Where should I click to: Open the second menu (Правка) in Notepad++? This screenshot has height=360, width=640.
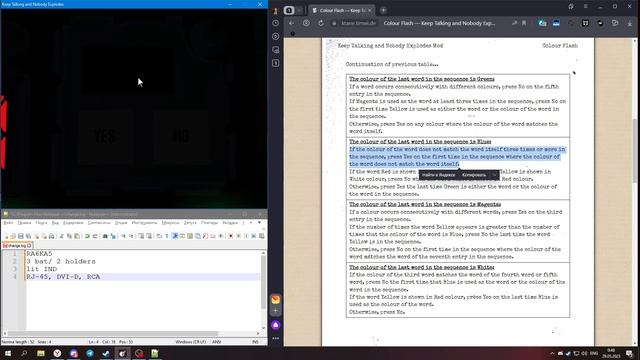pyautogui.click(x=24, y=223)
